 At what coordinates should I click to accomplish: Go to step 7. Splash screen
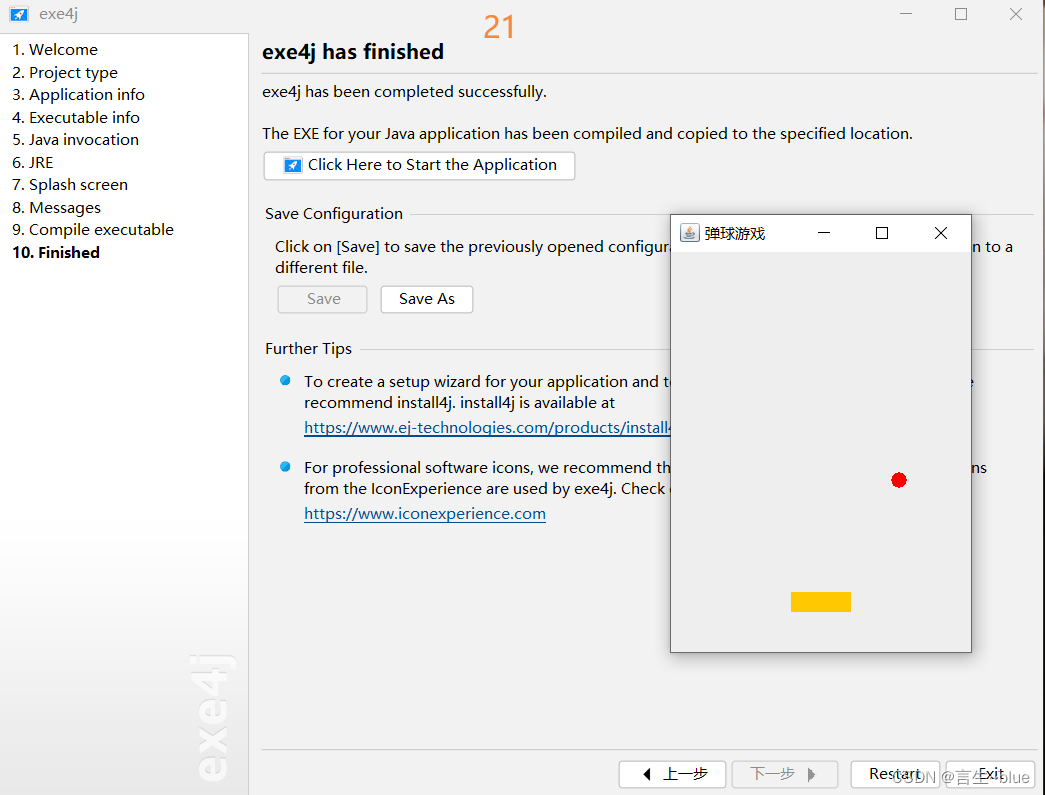70,185
